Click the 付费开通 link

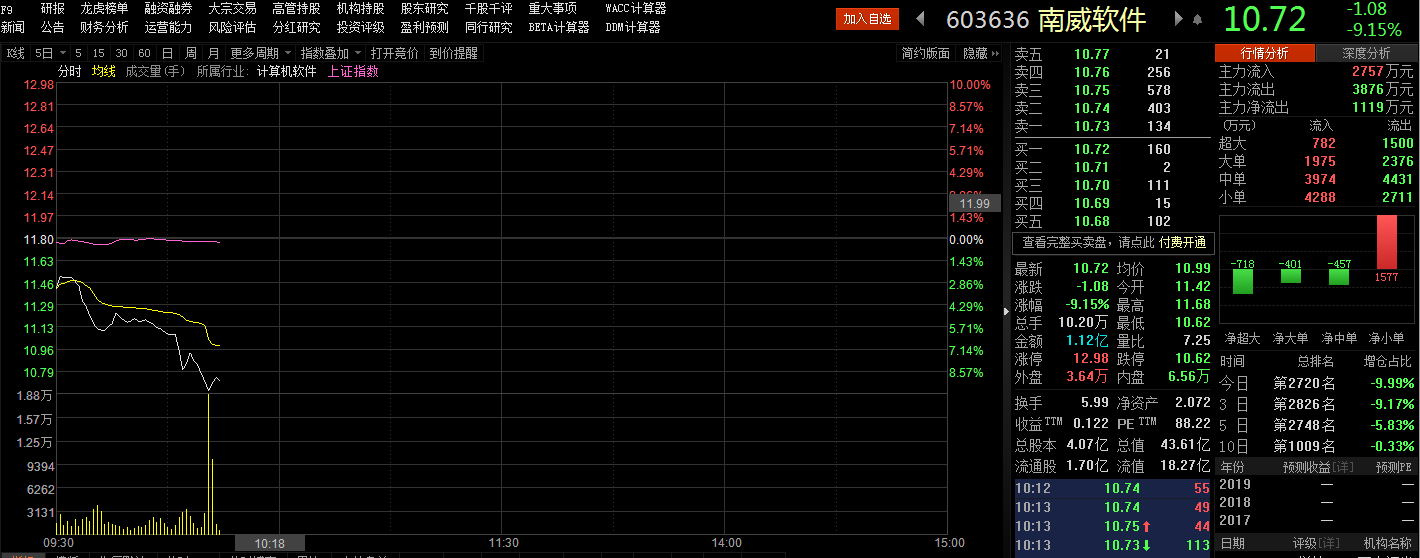[x=1183, y=242]
